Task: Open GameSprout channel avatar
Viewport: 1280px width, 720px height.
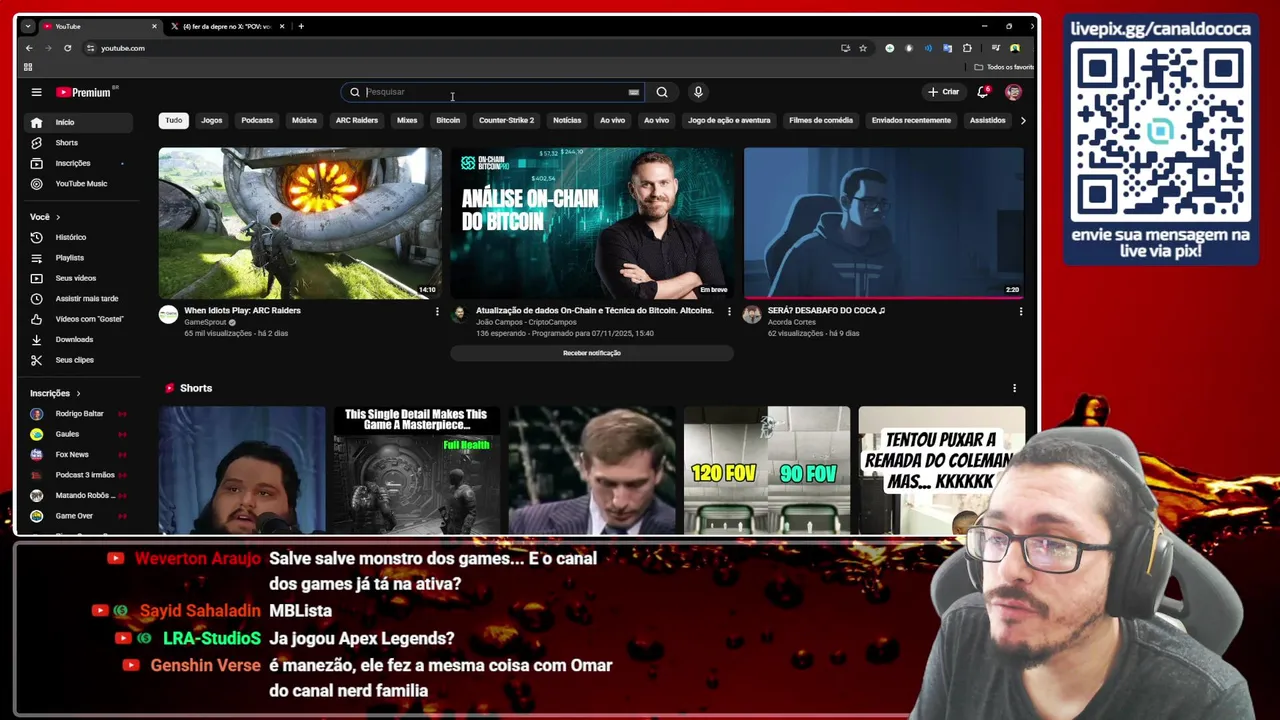Action: pos(168,315)
